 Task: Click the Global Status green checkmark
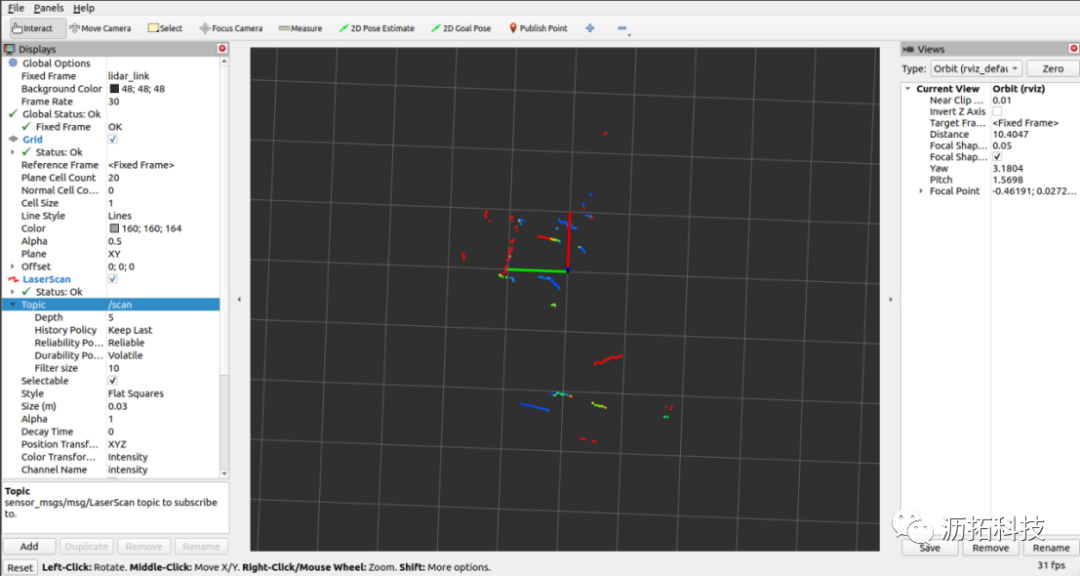[12, 114]
